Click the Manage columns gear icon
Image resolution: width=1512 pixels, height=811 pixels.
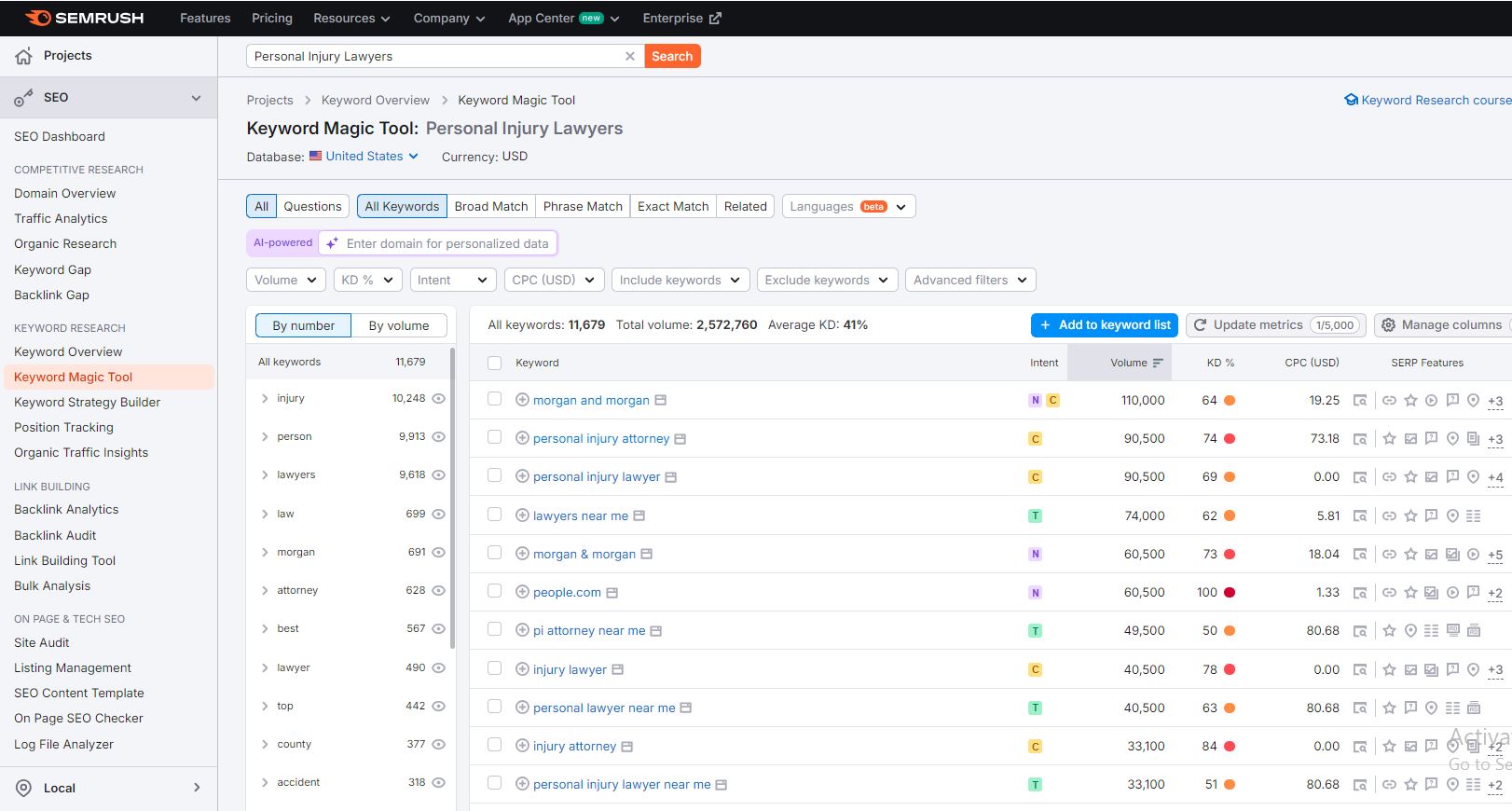1388,324
